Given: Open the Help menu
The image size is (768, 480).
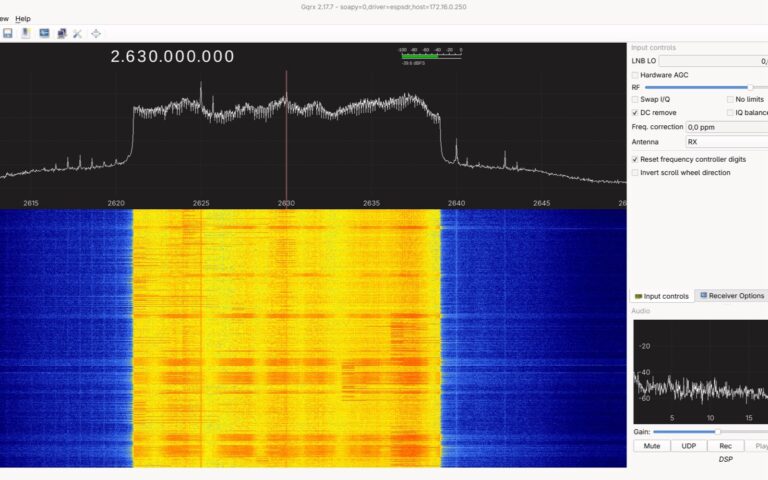Looking at the screenshot, I should (x=23, y=19).
